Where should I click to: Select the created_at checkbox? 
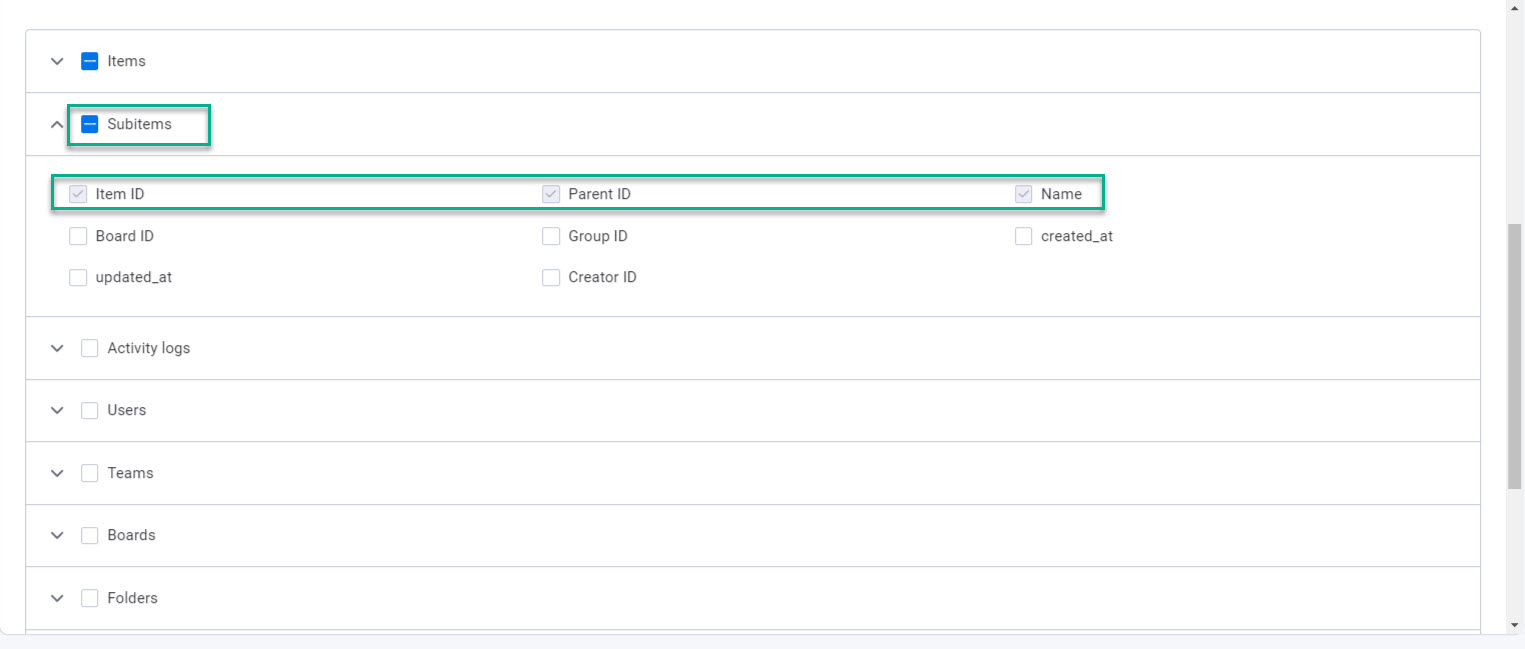pos(1023,237)
